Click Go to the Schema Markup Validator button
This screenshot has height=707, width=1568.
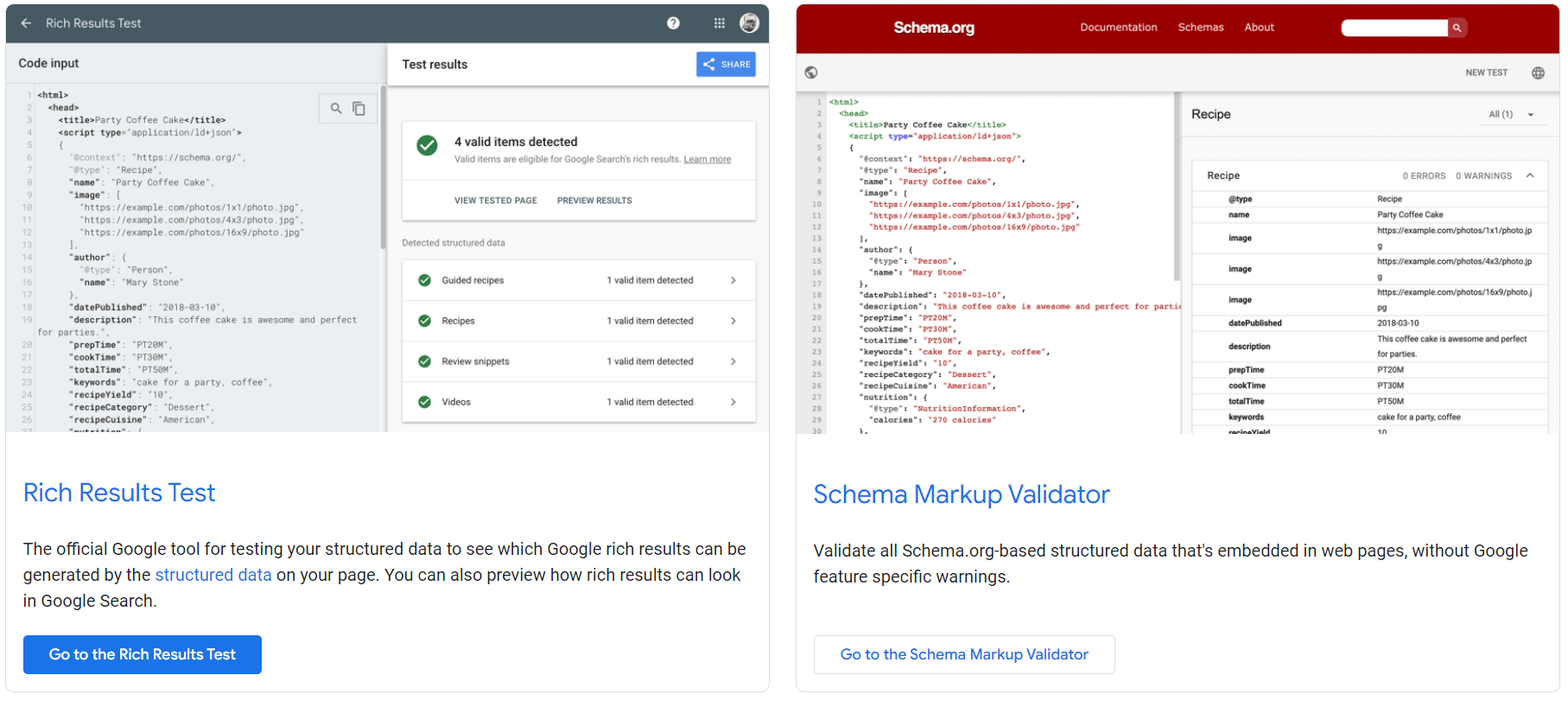964,654
